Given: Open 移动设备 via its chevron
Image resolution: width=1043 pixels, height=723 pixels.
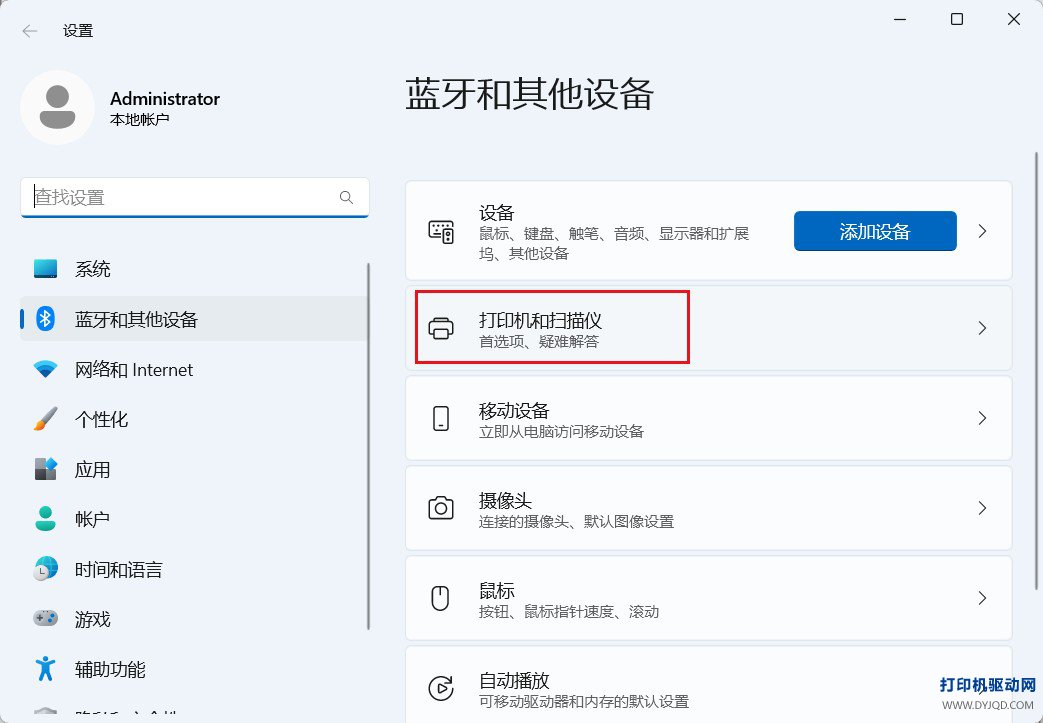Looking at the screenshot, I should 982,418.
